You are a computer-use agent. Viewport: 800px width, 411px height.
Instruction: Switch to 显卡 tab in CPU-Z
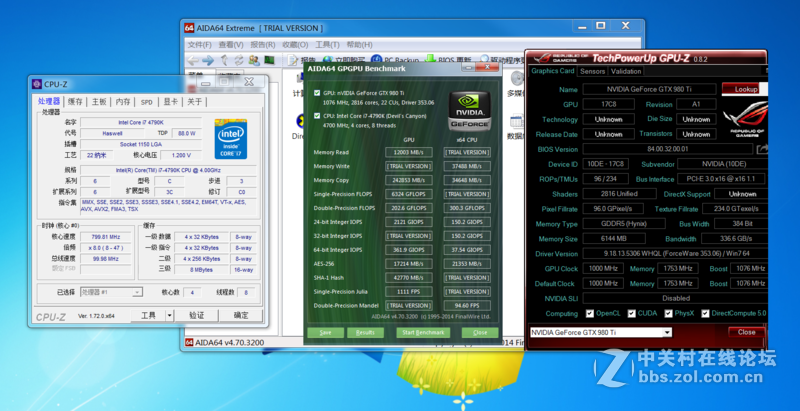coord(170,101)
